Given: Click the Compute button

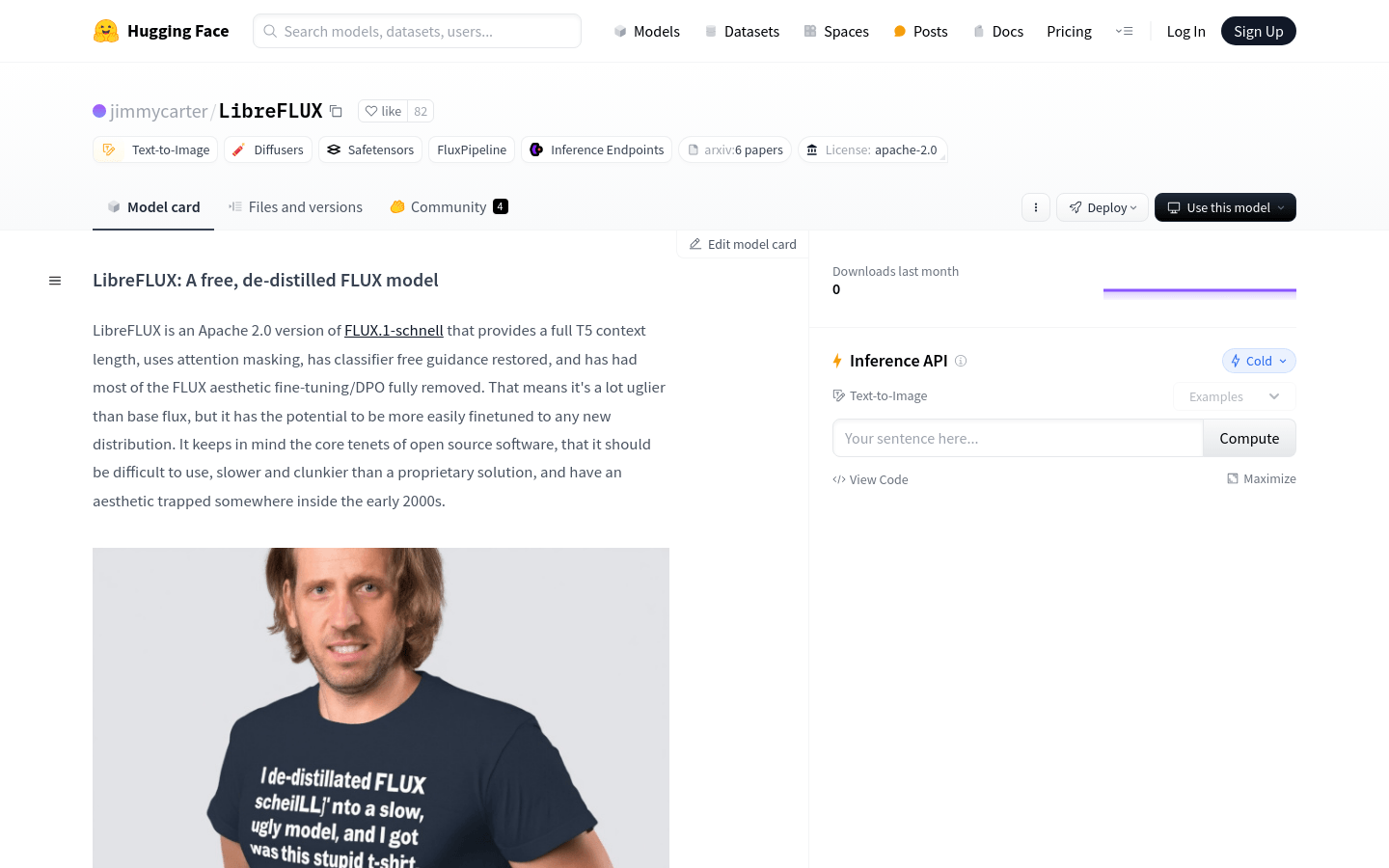Looking at the screenshot, I should [x=1249, y=438].
